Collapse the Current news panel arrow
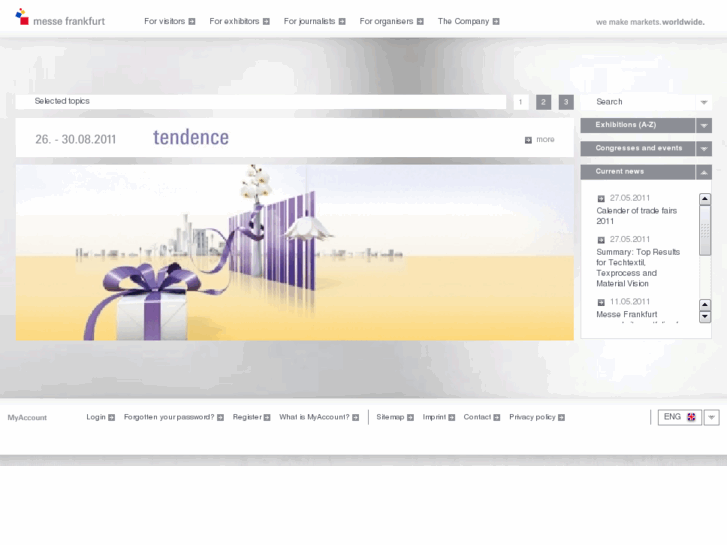727x545 pixels. 704,172
